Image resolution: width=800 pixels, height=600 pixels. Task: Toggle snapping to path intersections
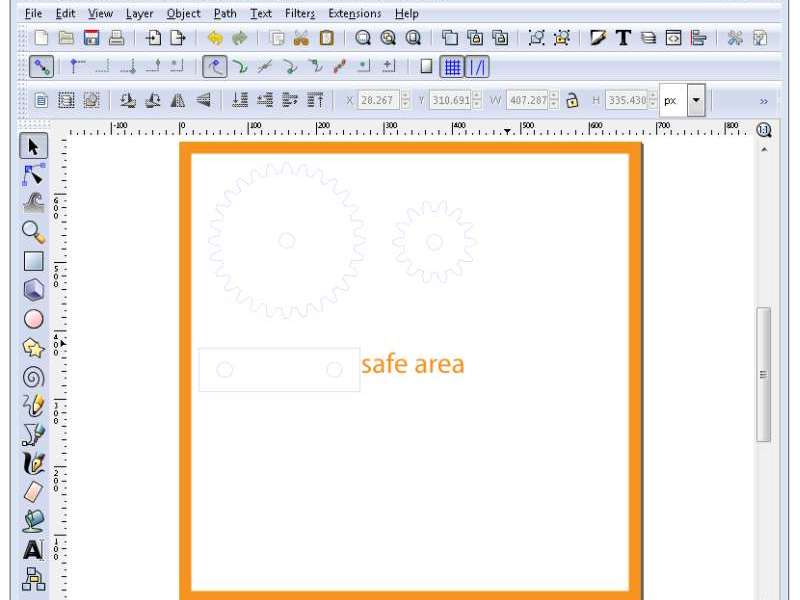point(264,67)
